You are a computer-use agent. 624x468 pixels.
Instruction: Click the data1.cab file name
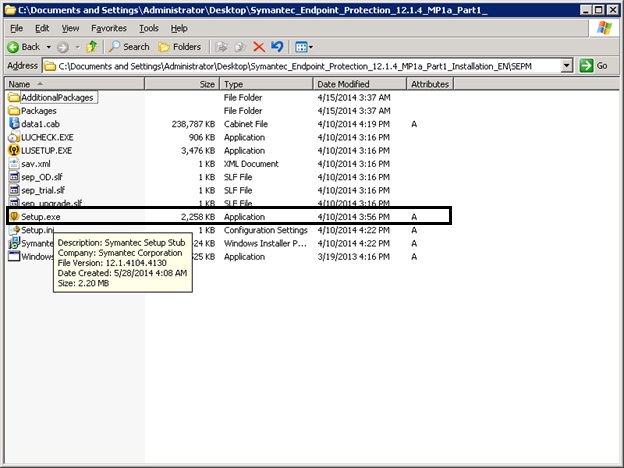point(40,124)
